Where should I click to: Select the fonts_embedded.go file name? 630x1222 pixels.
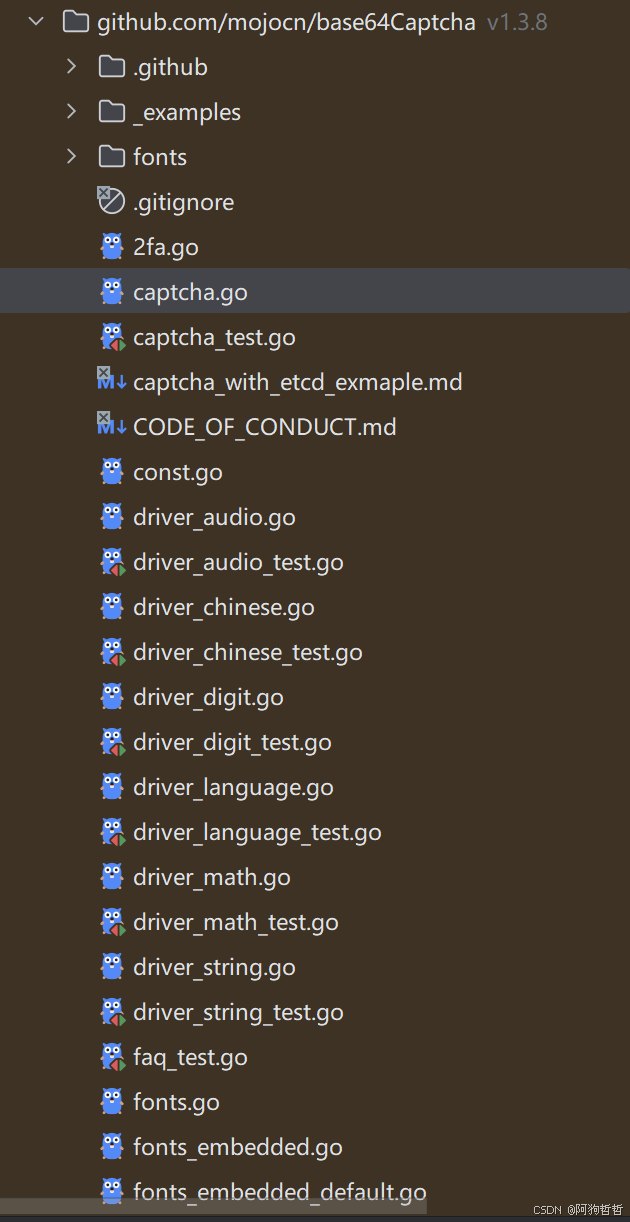click(238, 1147)
